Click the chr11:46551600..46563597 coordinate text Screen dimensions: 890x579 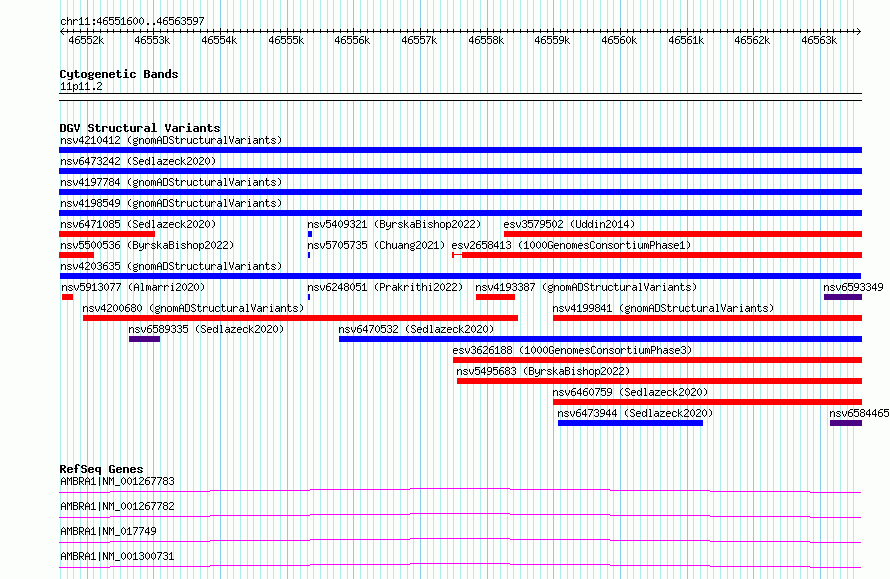[132, 21]
